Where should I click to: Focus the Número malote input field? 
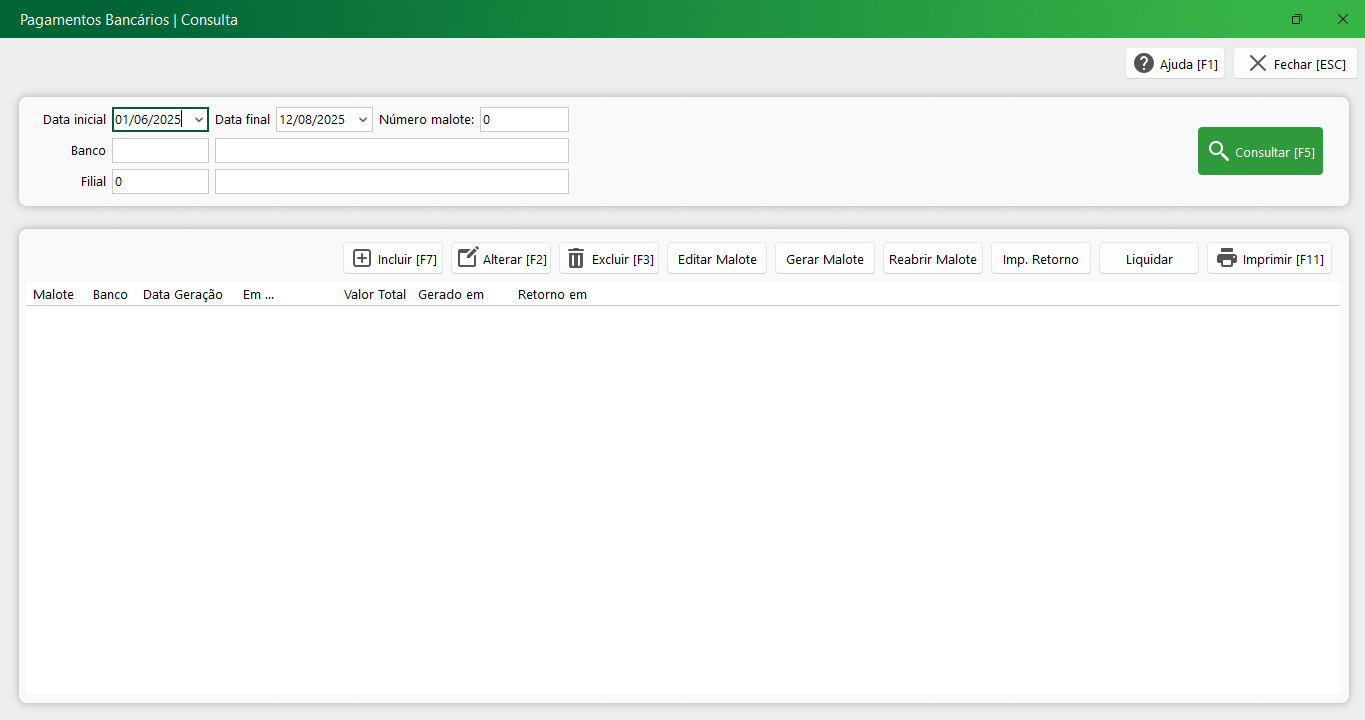coord(524,120)
